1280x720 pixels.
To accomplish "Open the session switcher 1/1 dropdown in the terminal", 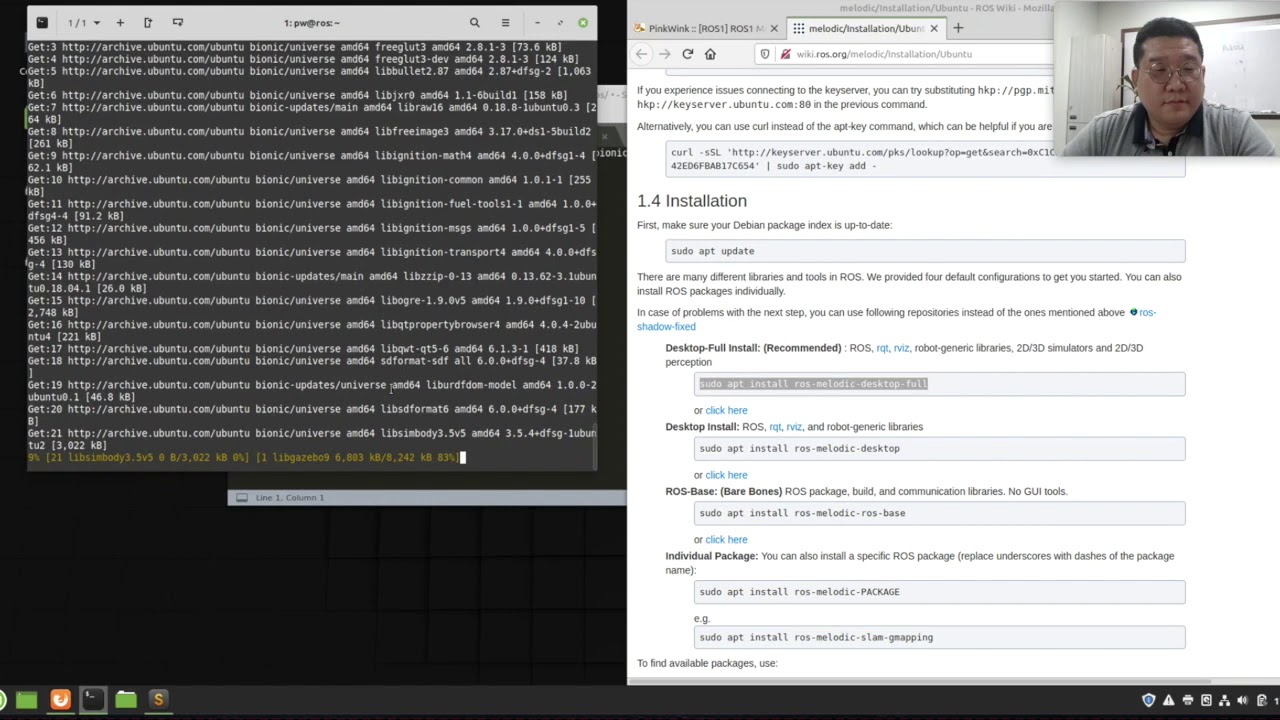I will pos(83,22).
